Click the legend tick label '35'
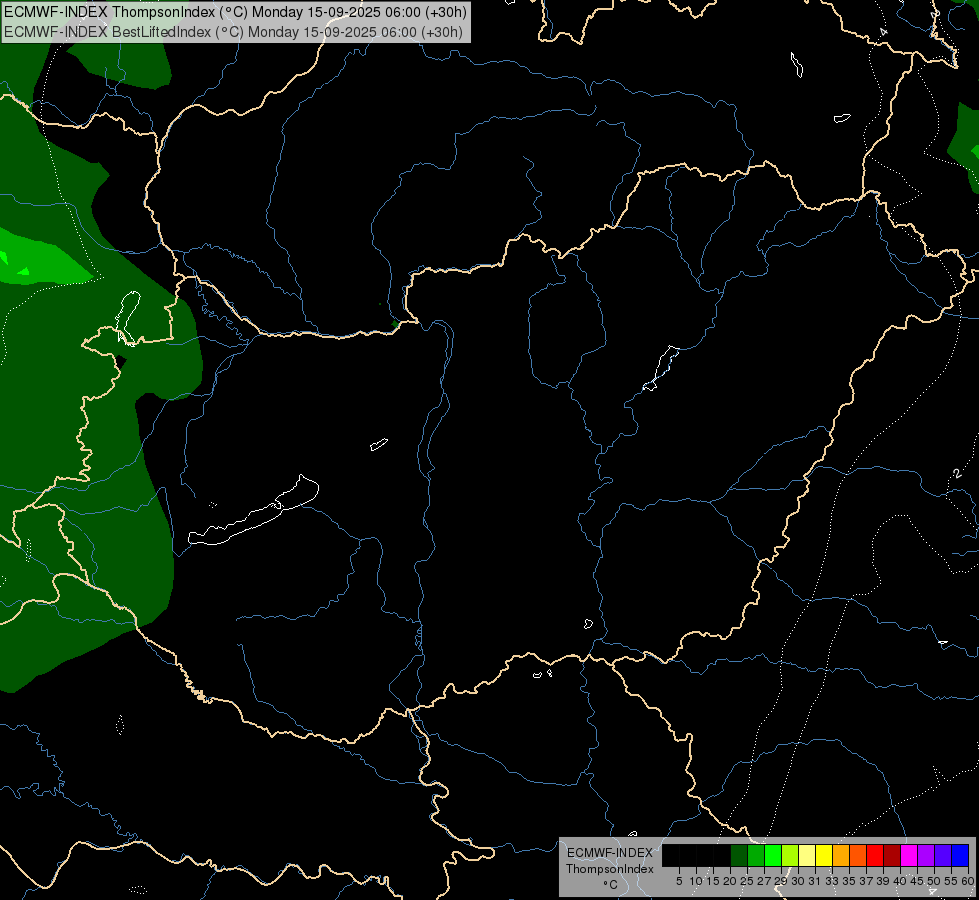 (850, 881)
